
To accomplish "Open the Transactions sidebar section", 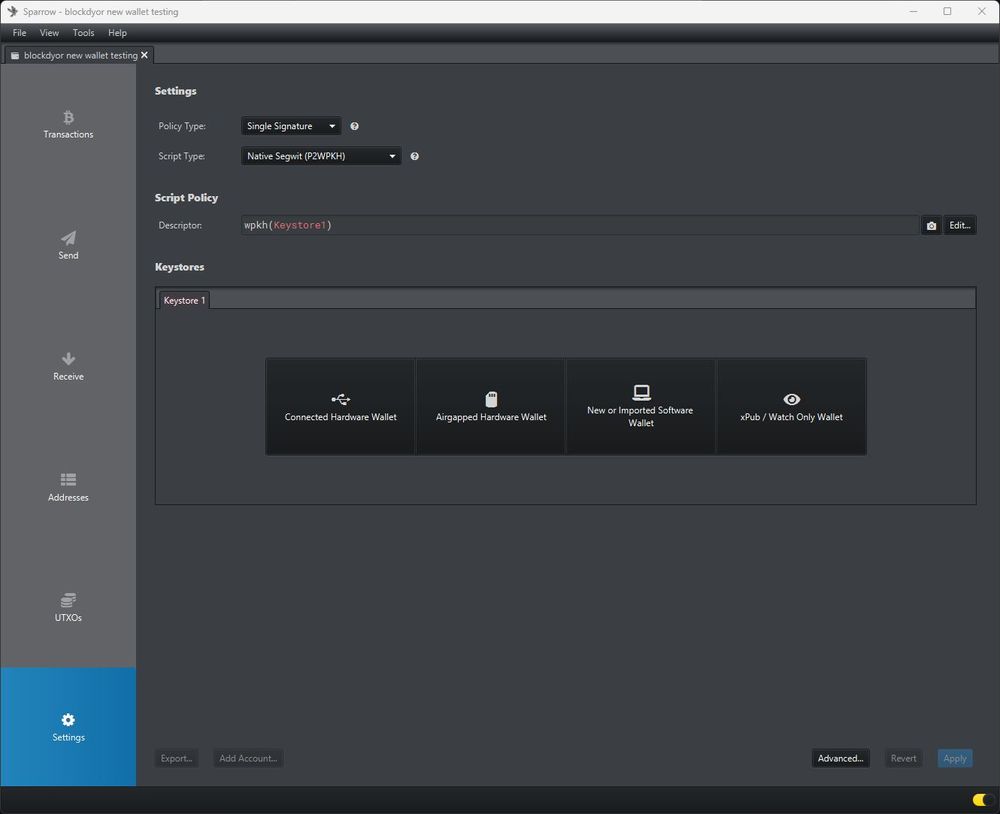I will 68,124.
